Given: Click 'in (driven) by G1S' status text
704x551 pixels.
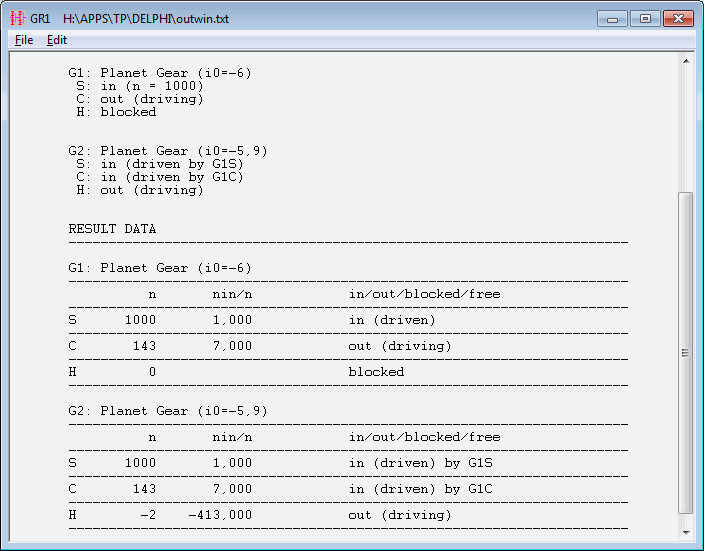Looking at the screenshot, I should [x=420, y=463].
